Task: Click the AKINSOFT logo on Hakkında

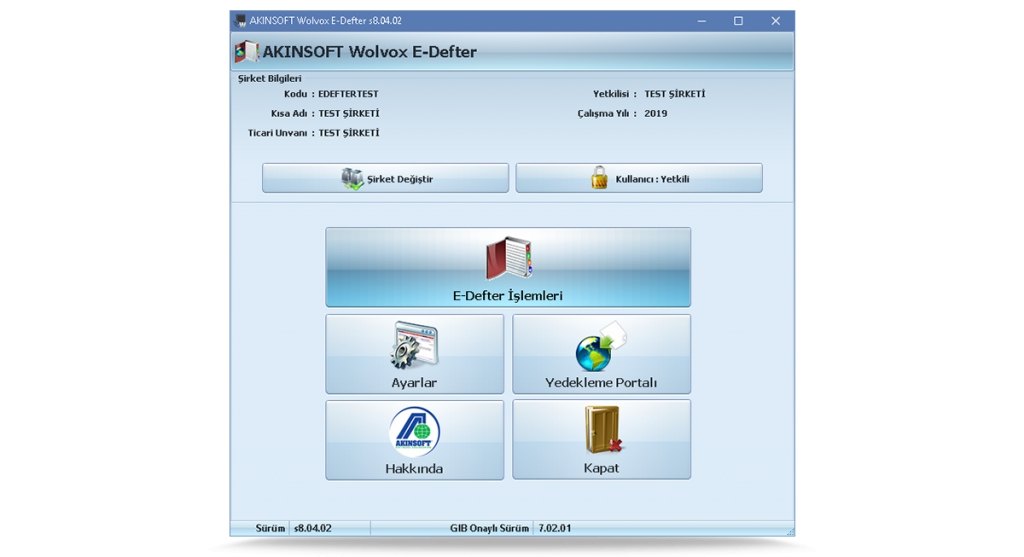Action: 414,432
